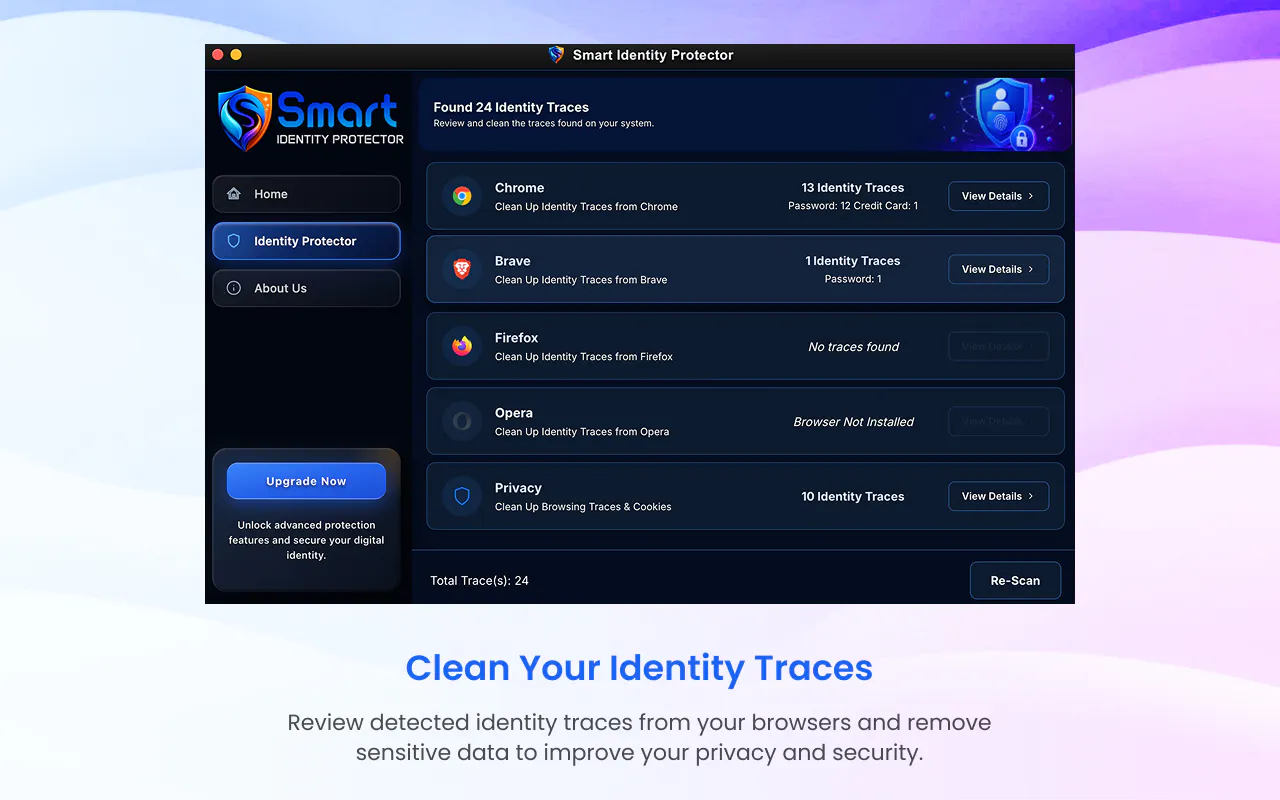Click '1 Identity Traces' for Brave
Screen dimensions: 1280x800
pos(853,261)
